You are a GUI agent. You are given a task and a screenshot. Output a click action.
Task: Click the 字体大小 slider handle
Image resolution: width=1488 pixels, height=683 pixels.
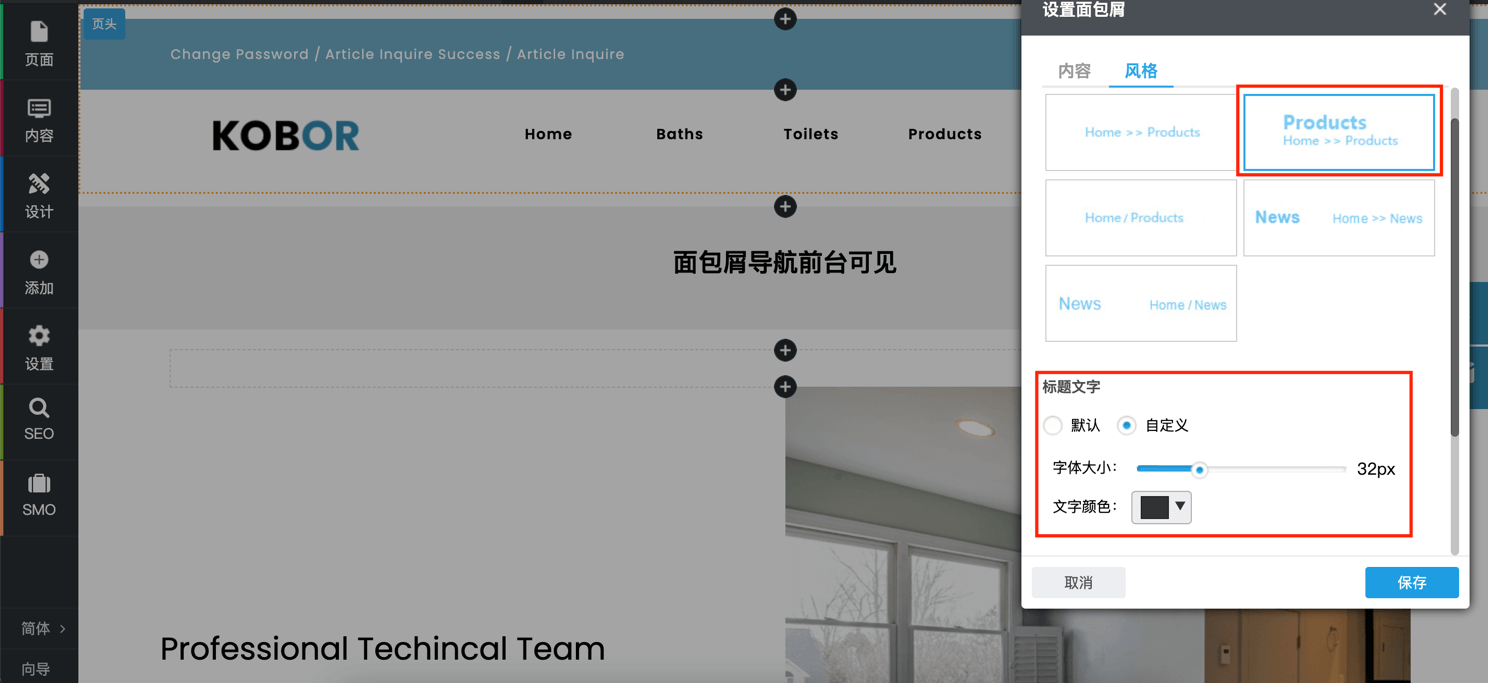pyautogui.click(x=1199, y=469)
